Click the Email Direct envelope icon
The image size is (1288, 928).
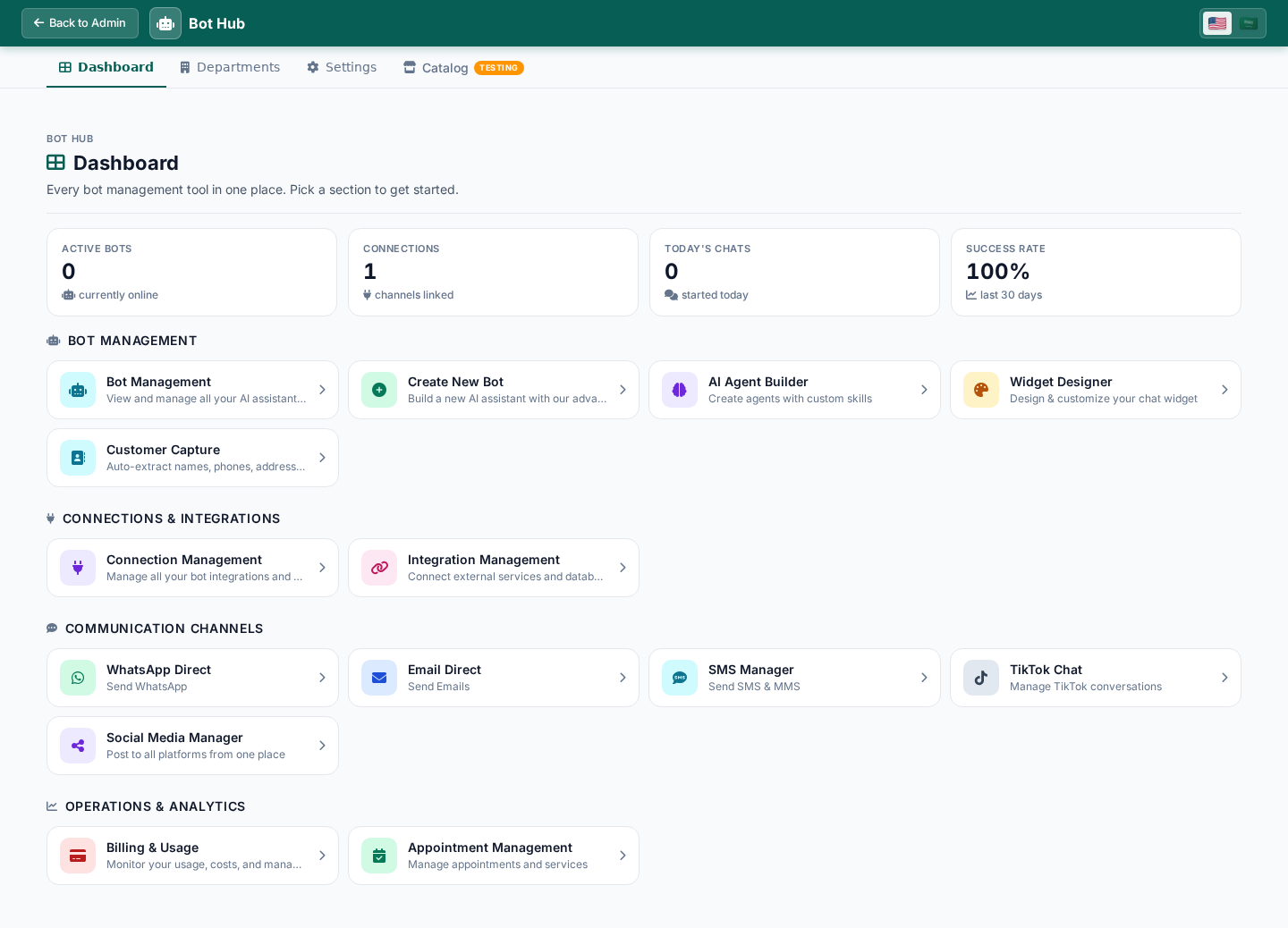click(379, 678)
